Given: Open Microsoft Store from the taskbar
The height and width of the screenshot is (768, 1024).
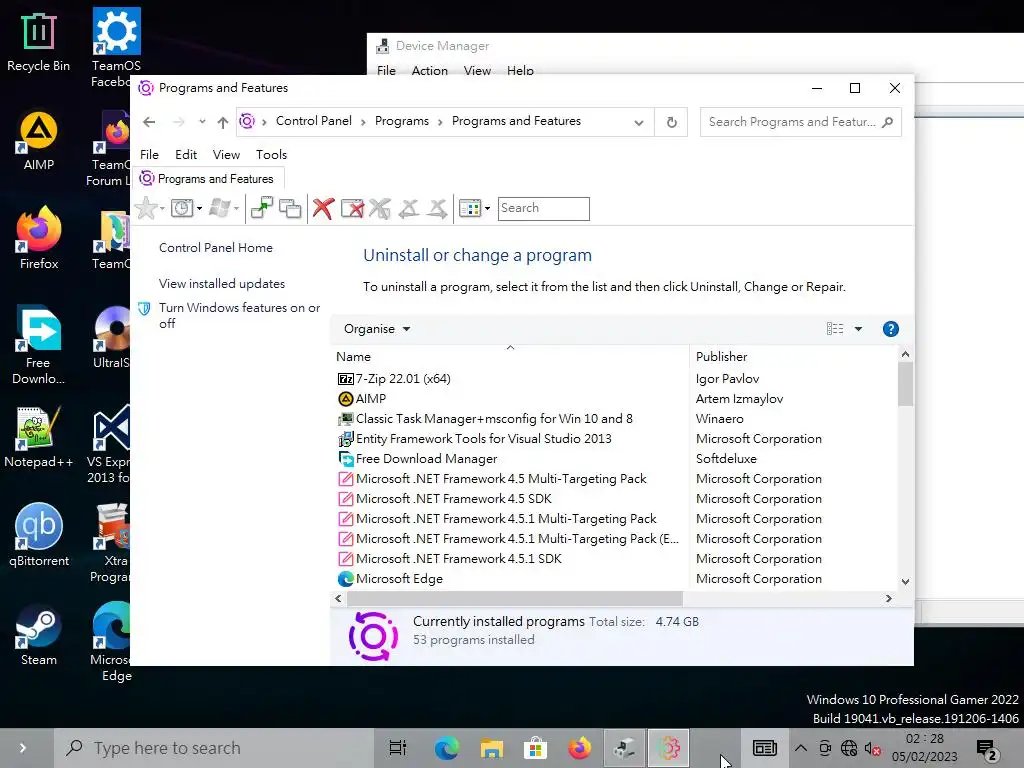Looking at the screenshot, I should click(535, 748).
